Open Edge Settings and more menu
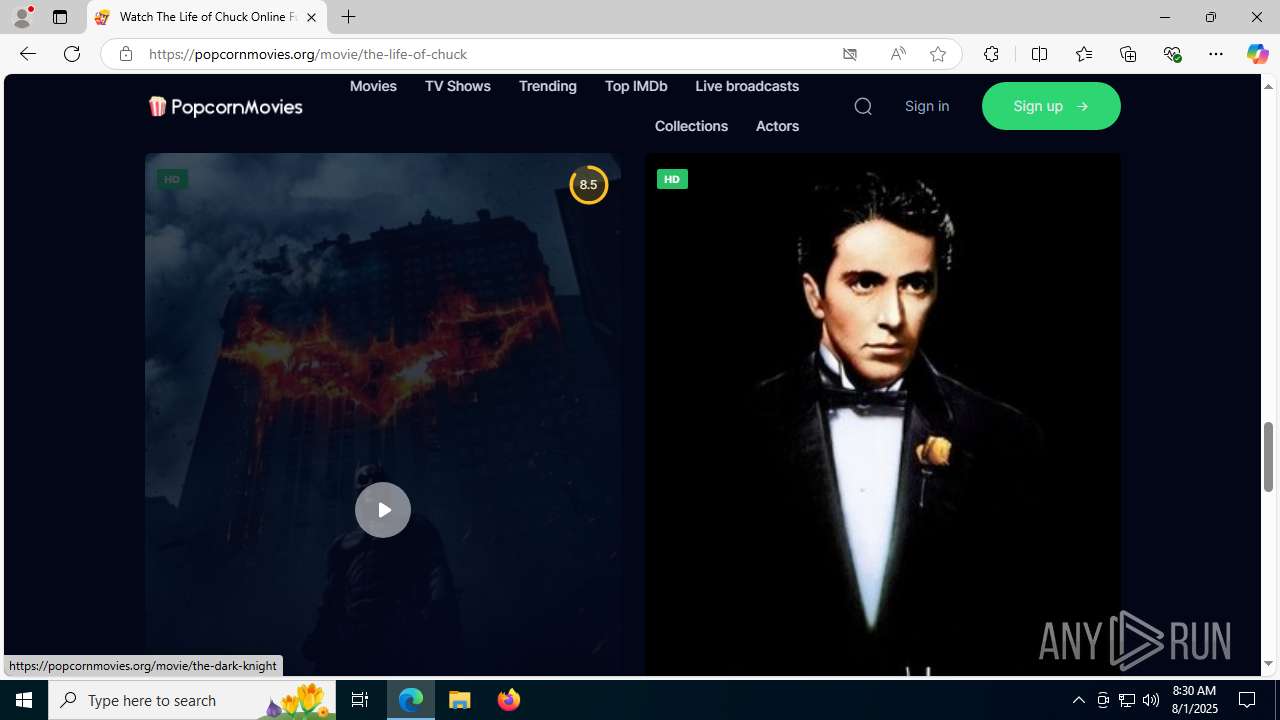This screenshot has height=720, width=1280. coord(1216,54)
